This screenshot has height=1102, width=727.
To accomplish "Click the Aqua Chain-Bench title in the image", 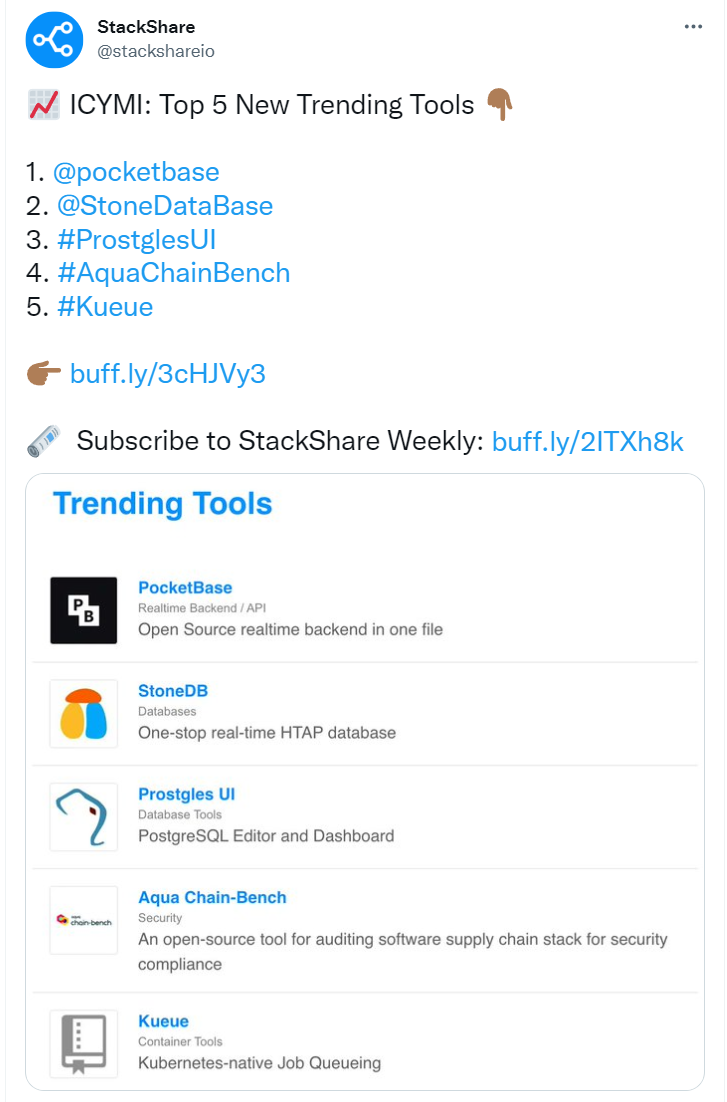I will tap(212, 897).
